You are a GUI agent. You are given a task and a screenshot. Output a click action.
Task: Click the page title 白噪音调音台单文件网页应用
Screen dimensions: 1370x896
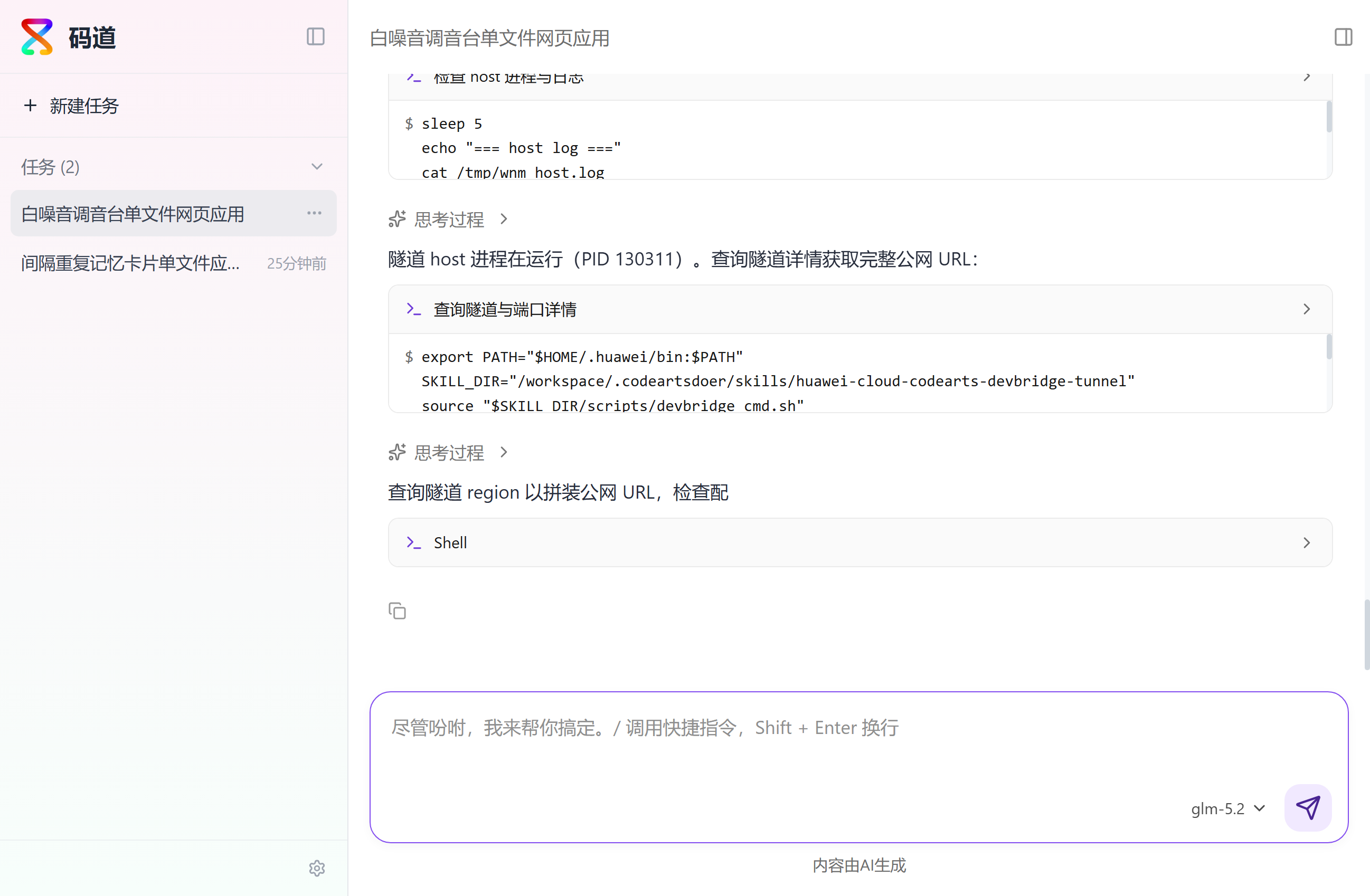click(x=489, y=38)
